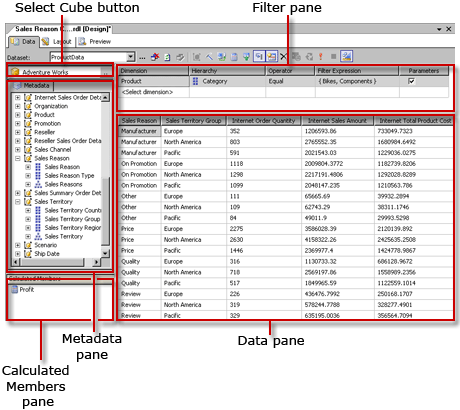Click the Internet Sales Amount column header
Image resolution: width=460 pixels, height=410 pixels.
[x=337, y=121]
